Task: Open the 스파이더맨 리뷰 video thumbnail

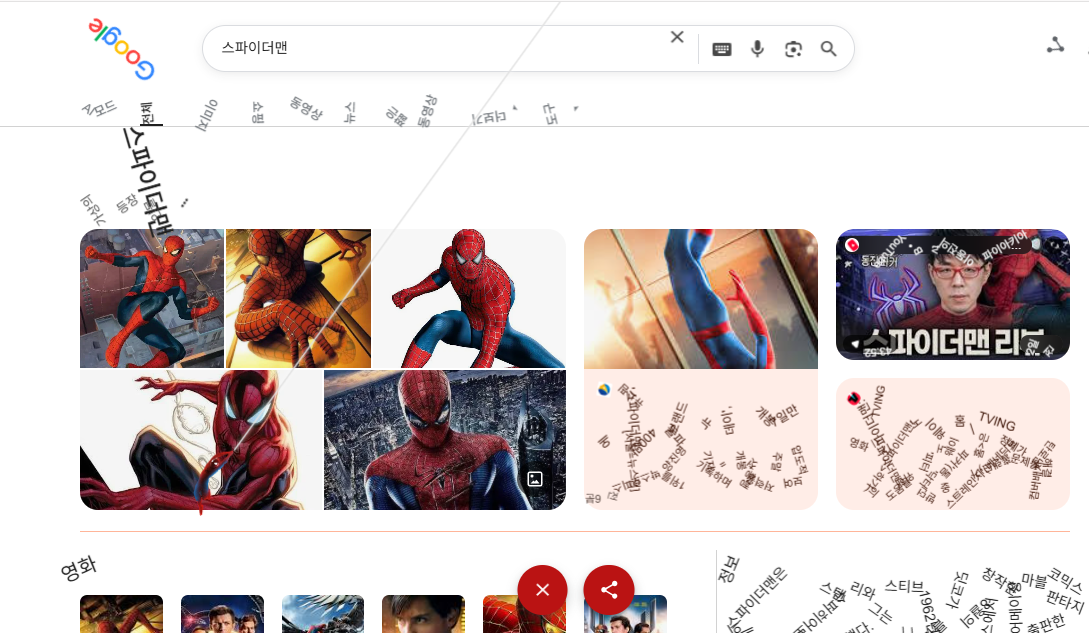Action: tap(953, 295)
